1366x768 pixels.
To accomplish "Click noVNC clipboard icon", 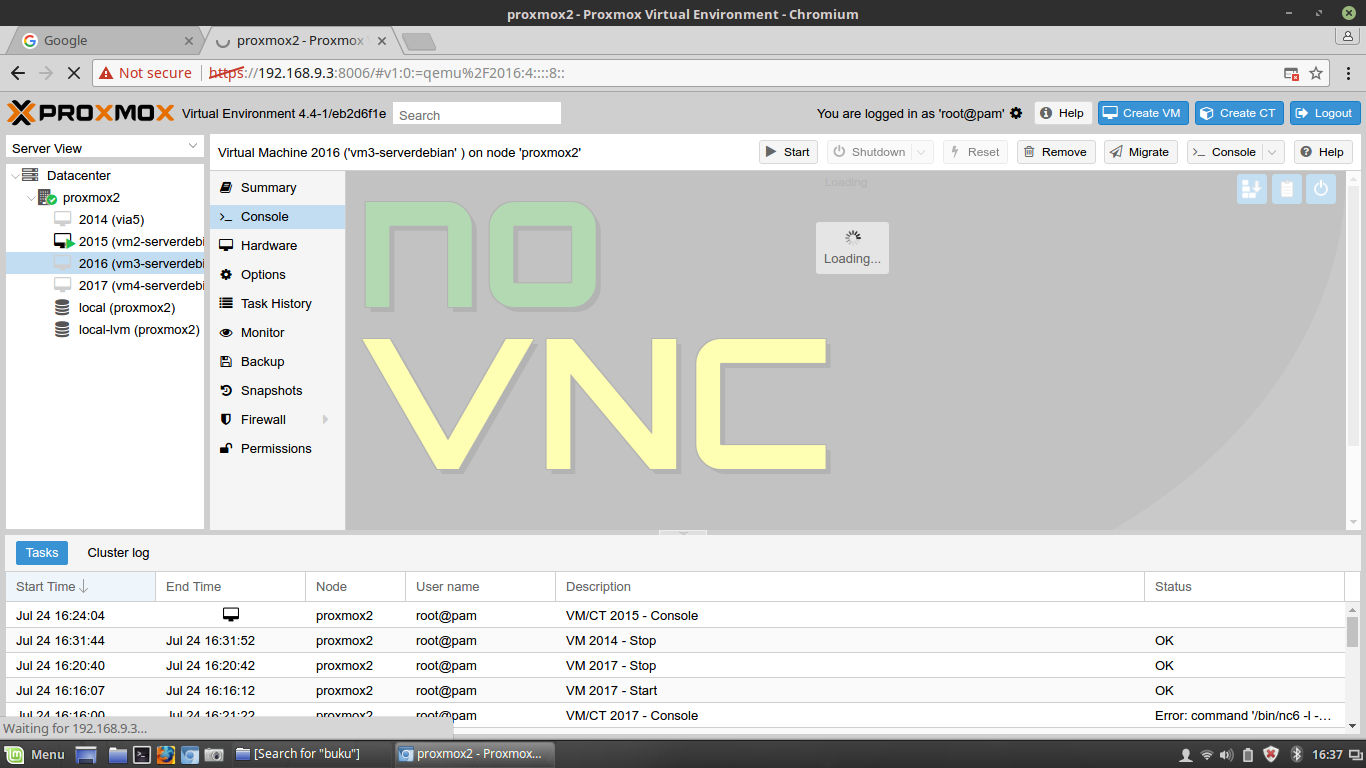I will pyautogui.click(x=1287, y=188).
